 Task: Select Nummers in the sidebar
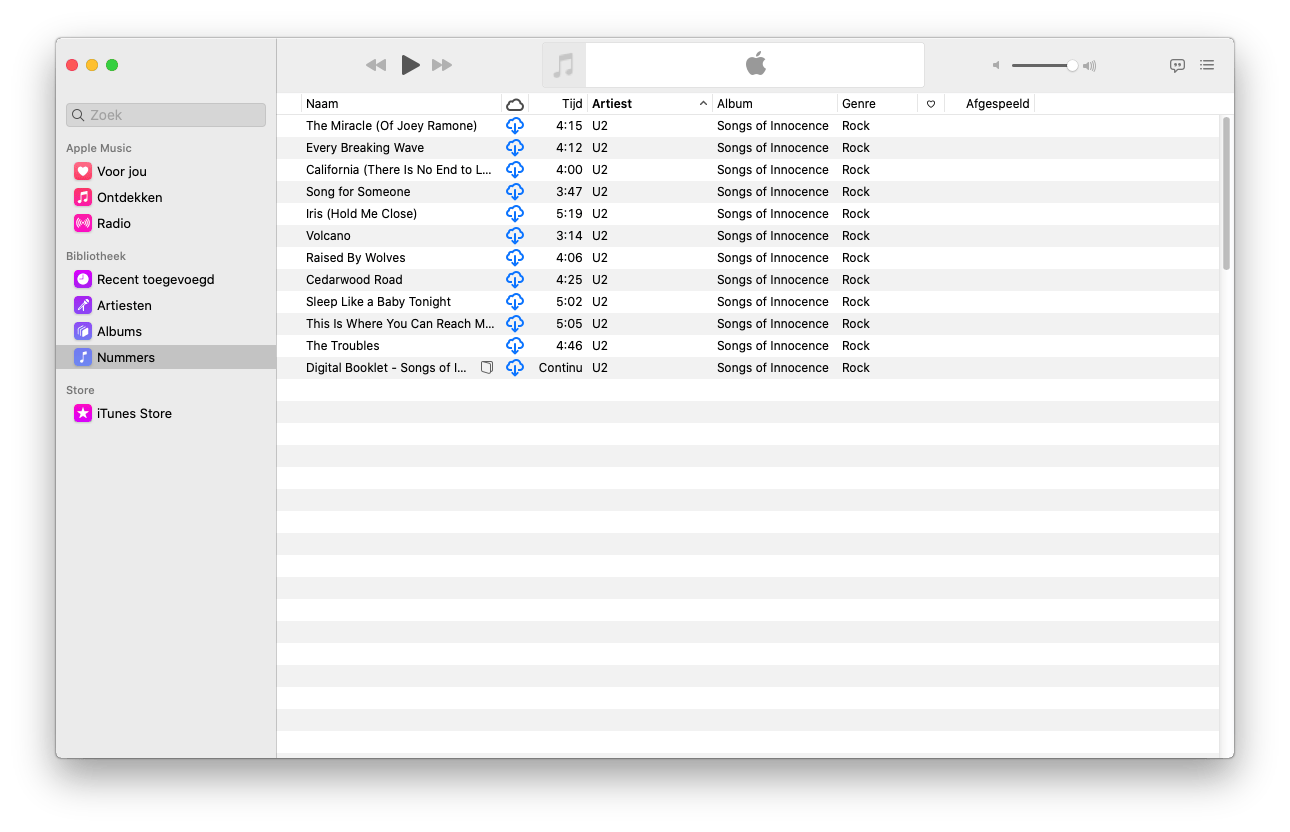point(166,357)
